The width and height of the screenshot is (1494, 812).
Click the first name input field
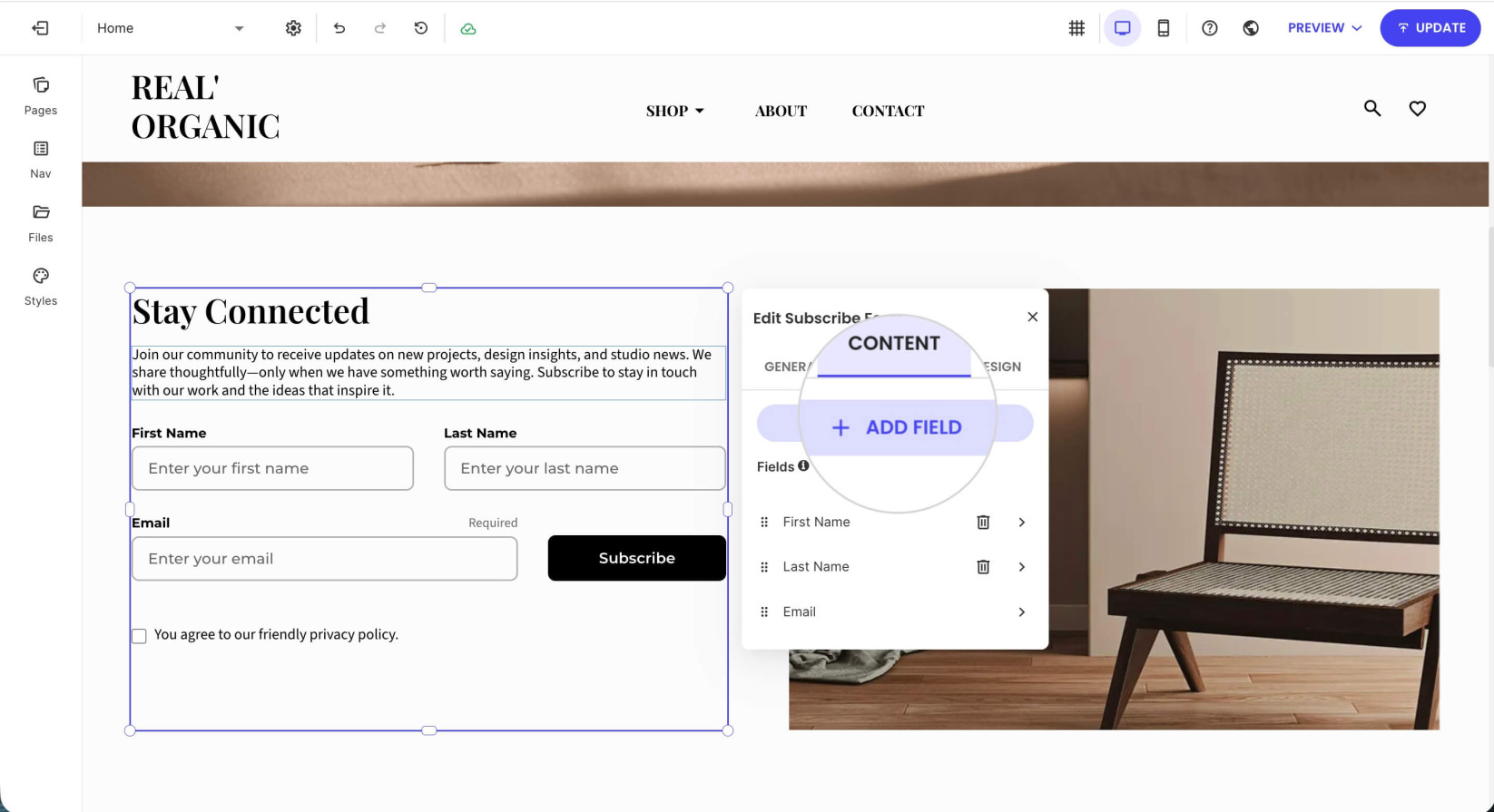coord(272,468)
